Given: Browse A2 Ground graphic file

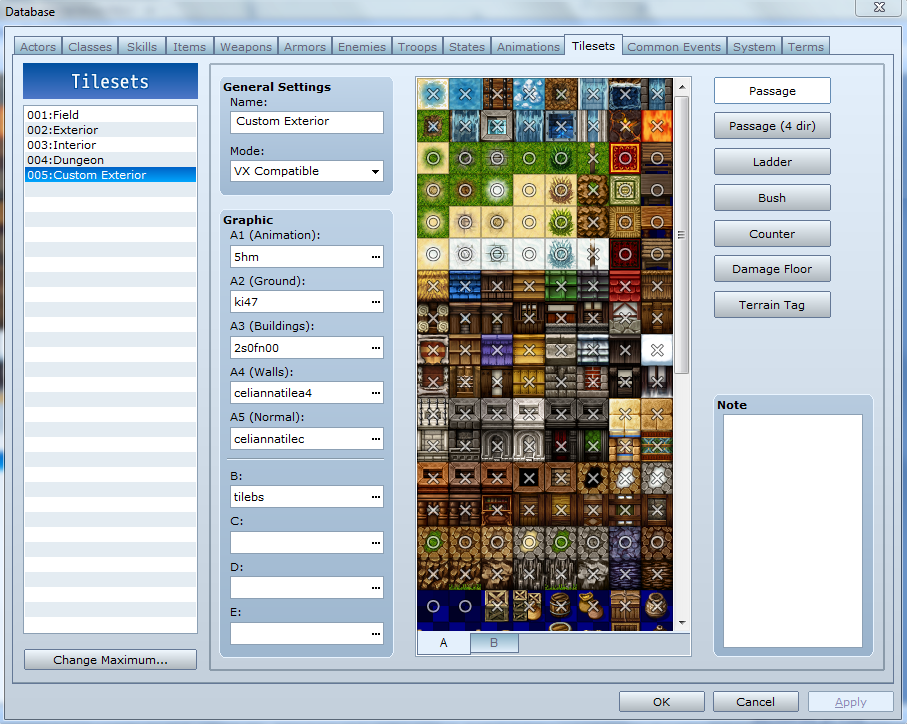Looking at the screenshot, I should point(376,302).
